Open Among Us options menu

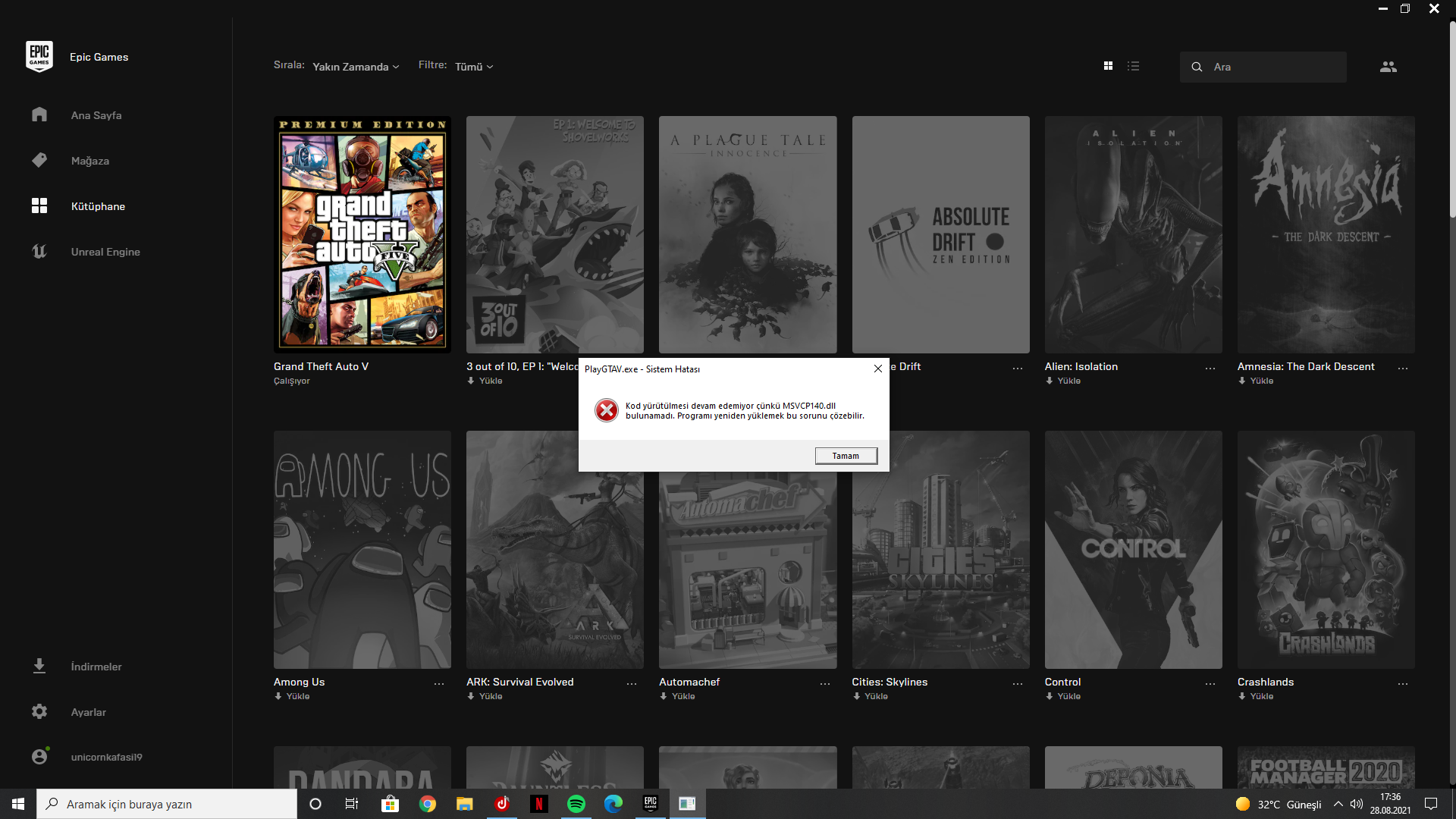pos(439,683)
